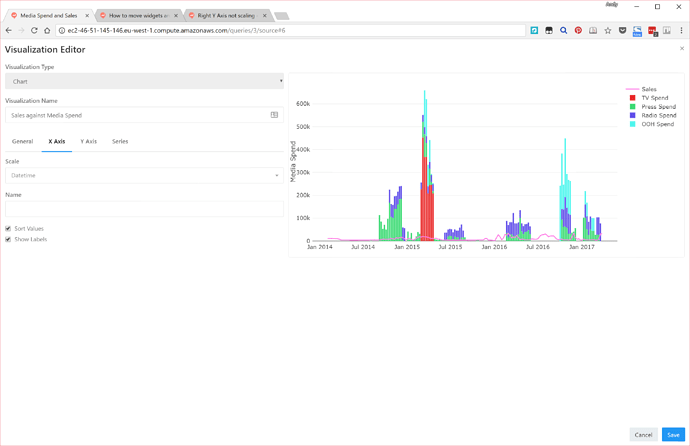Click the Pinterest extension icon

(x=578, y=30)
